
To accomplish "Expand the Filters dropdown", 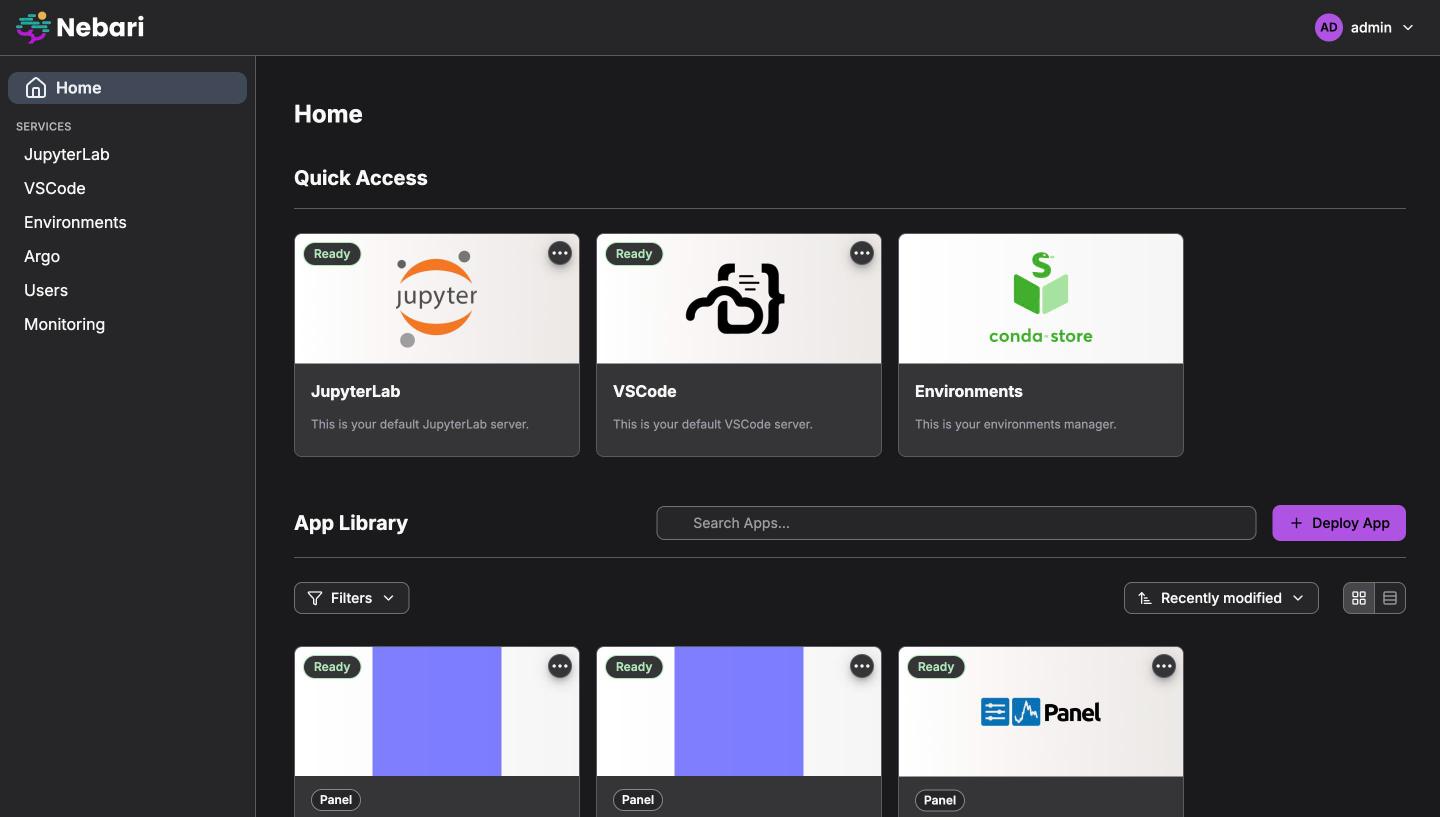I will coord(352,598).
